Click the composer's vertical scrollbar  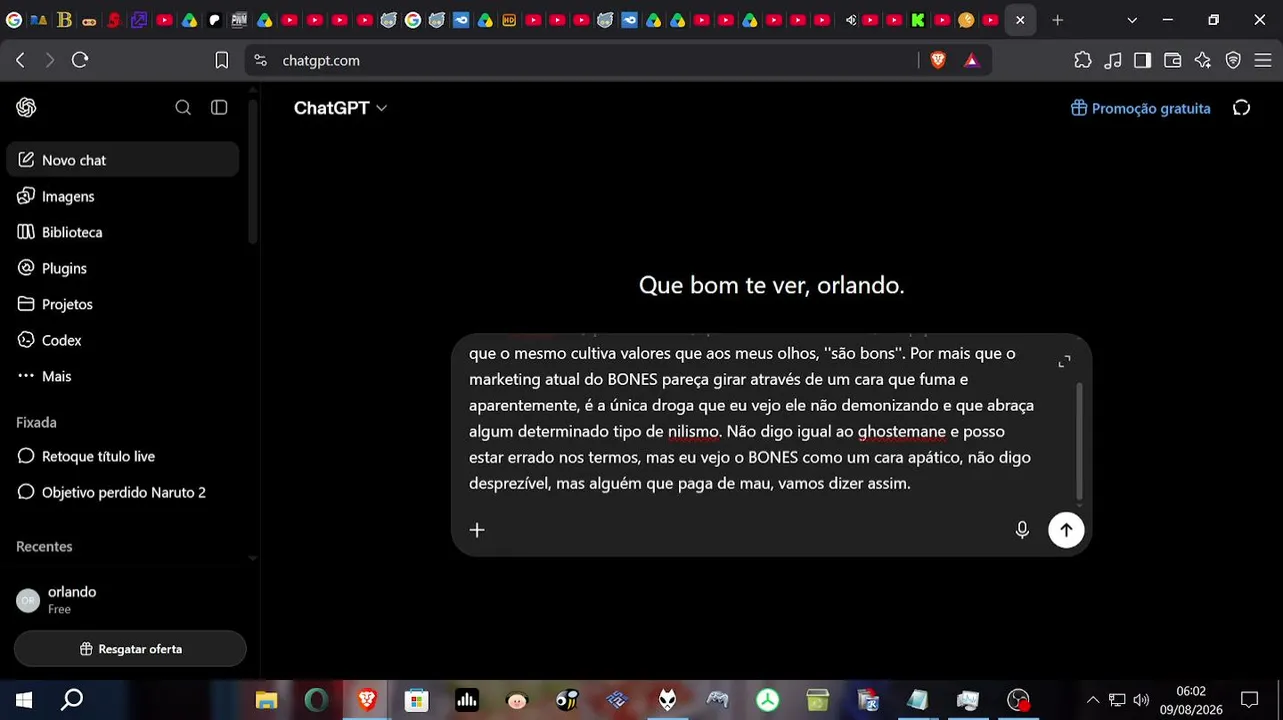click(x=1079, y=441)
